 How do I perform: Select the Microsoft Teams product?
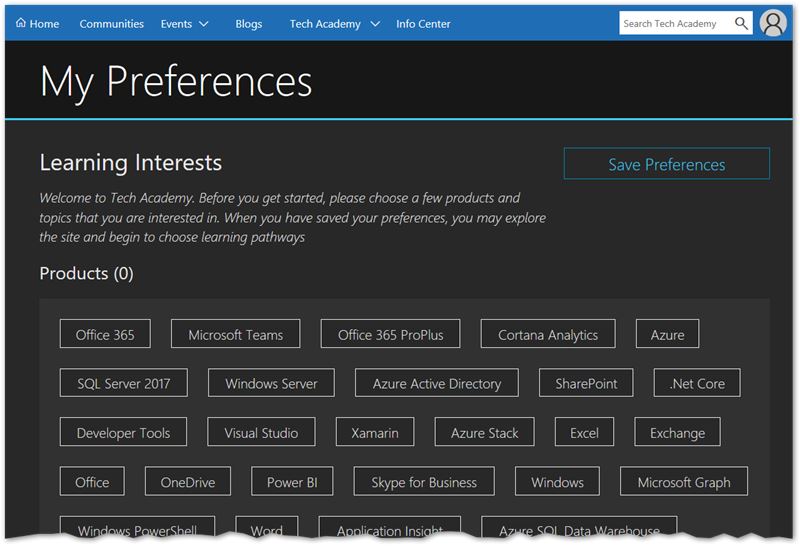tap(235, 334)
